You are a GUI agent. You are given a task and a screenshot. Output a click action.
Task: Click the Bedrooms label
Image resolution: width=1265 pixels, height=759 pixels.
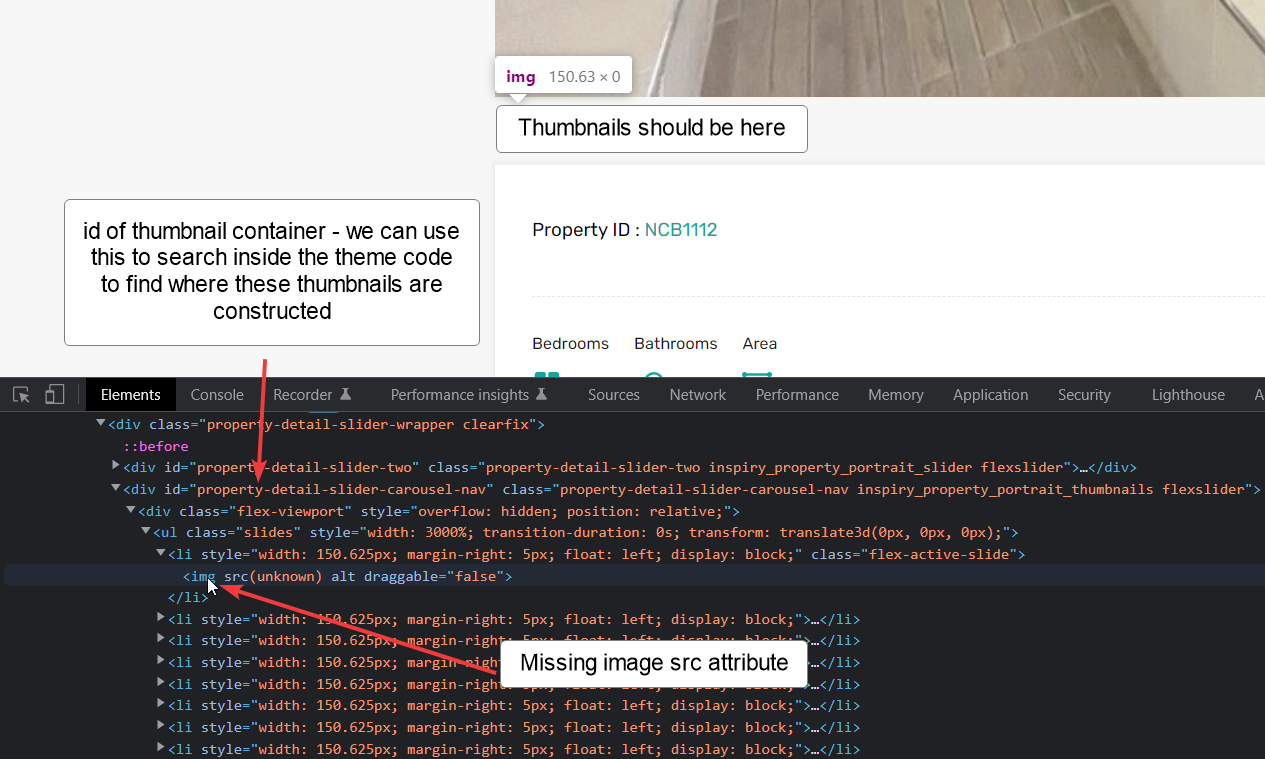[570, 343]
